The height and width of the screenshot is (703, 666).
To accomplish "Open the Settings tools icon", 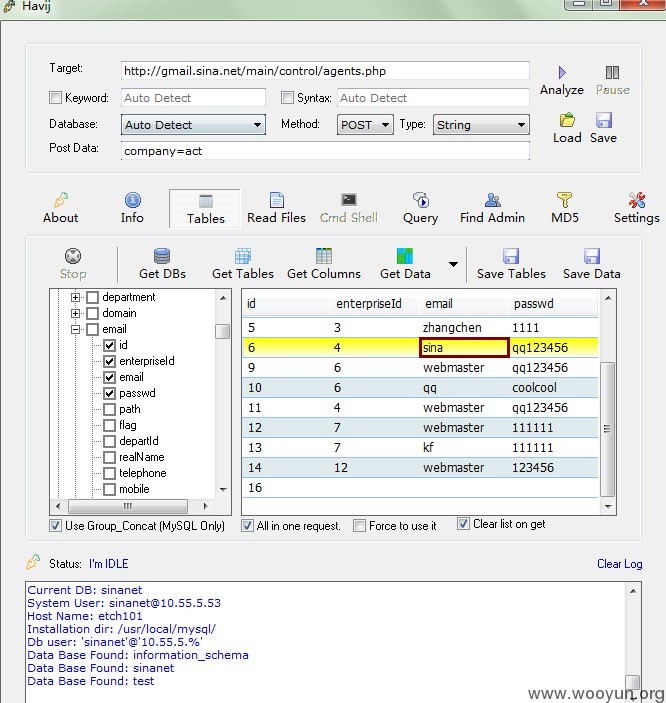I will 636,200.
